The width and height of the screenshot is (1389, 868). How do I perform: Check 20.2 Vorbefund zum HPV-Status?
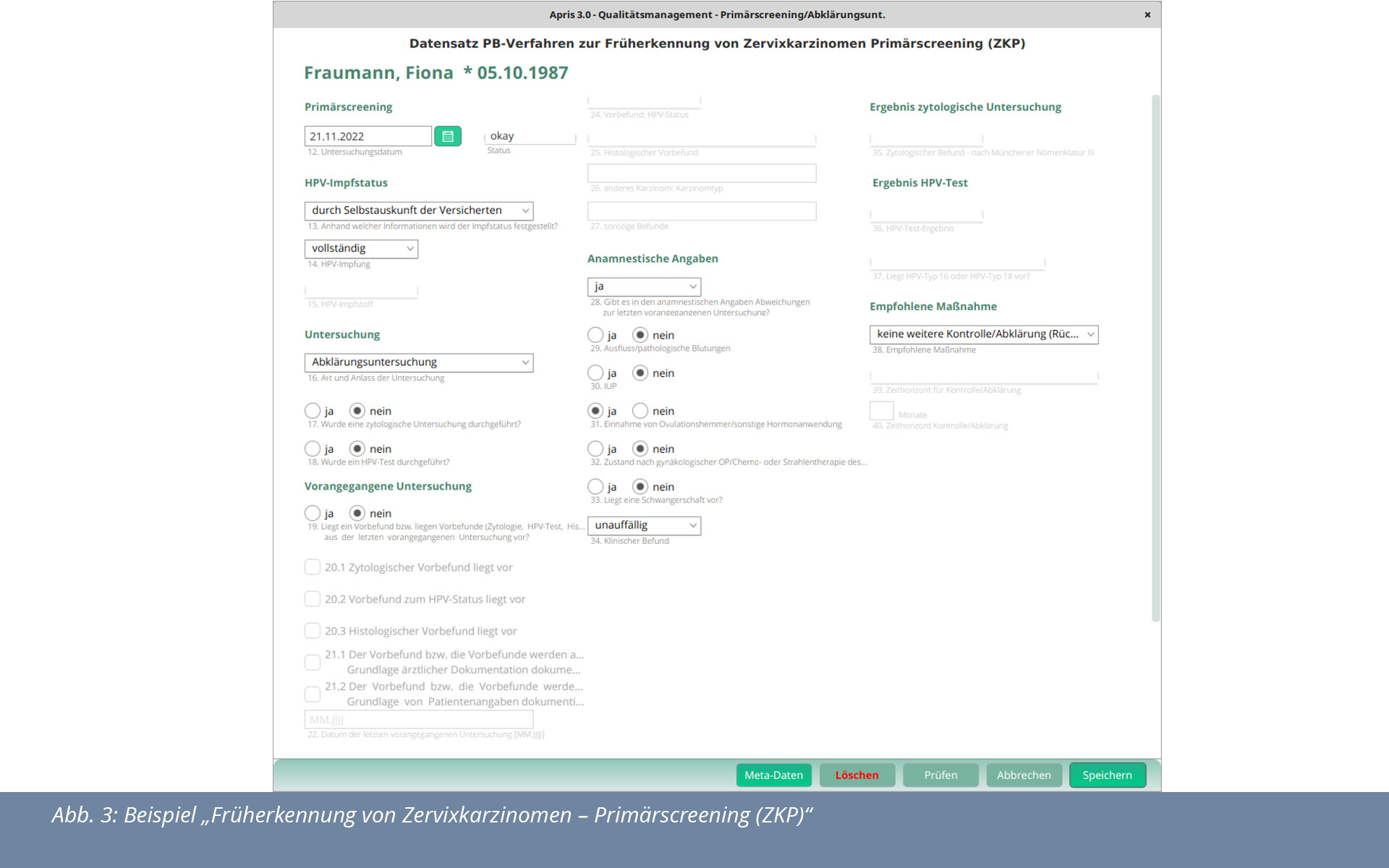(x=313, y=599)
